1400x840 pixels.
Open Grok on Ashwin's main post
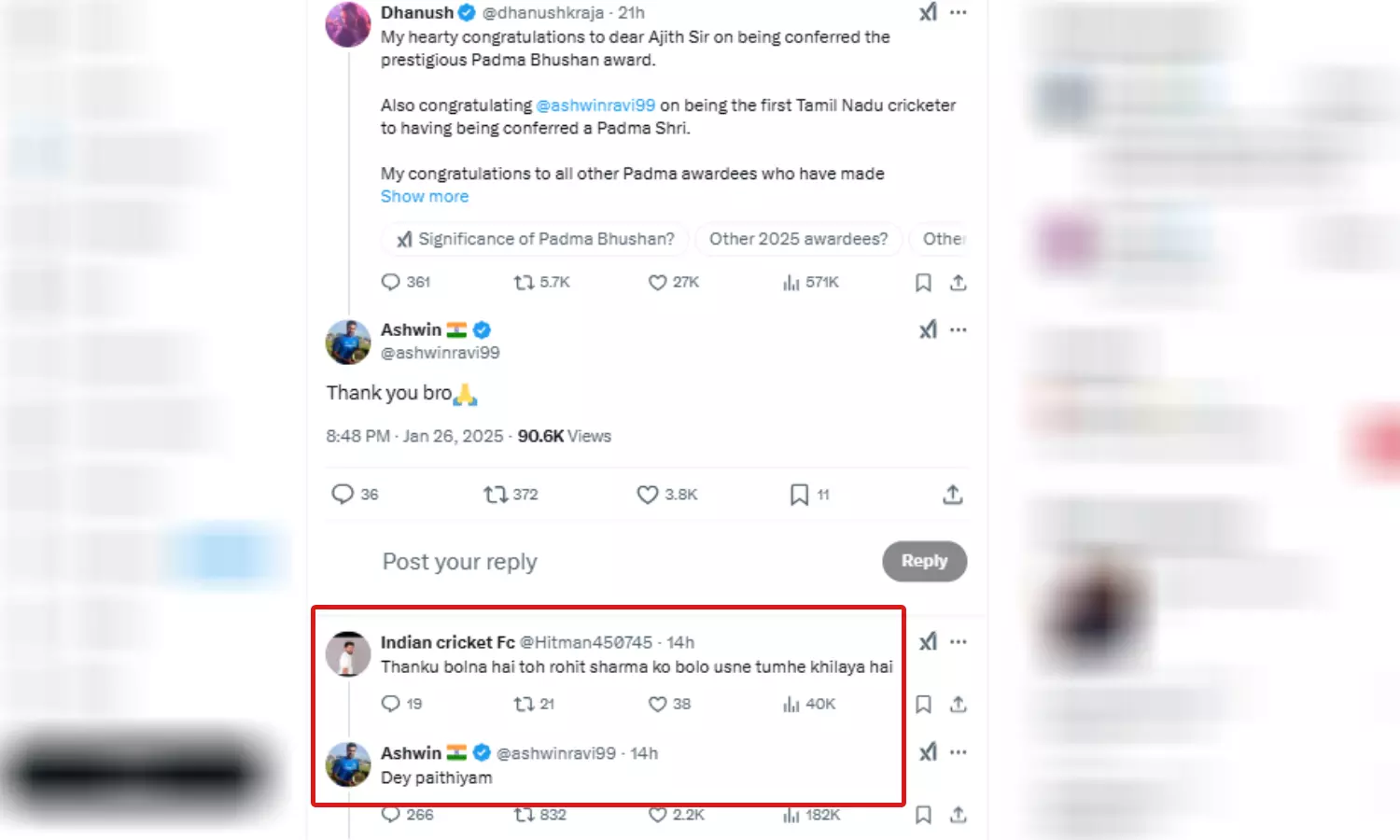(928, 329)
